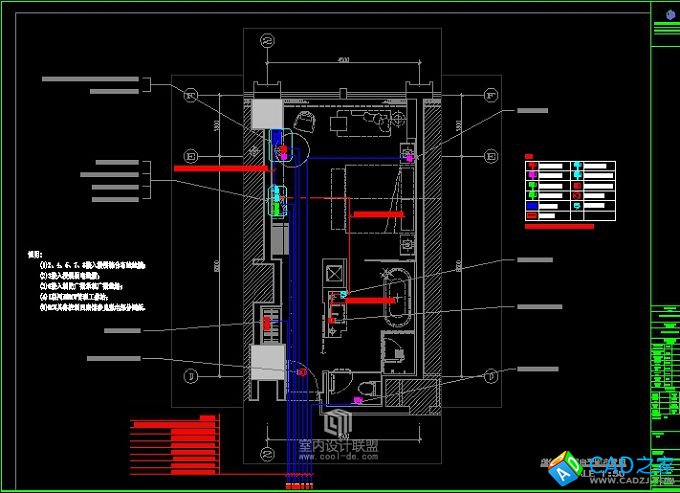
Task: Click the grid bubble E on right side
Action: click(490, 155)
